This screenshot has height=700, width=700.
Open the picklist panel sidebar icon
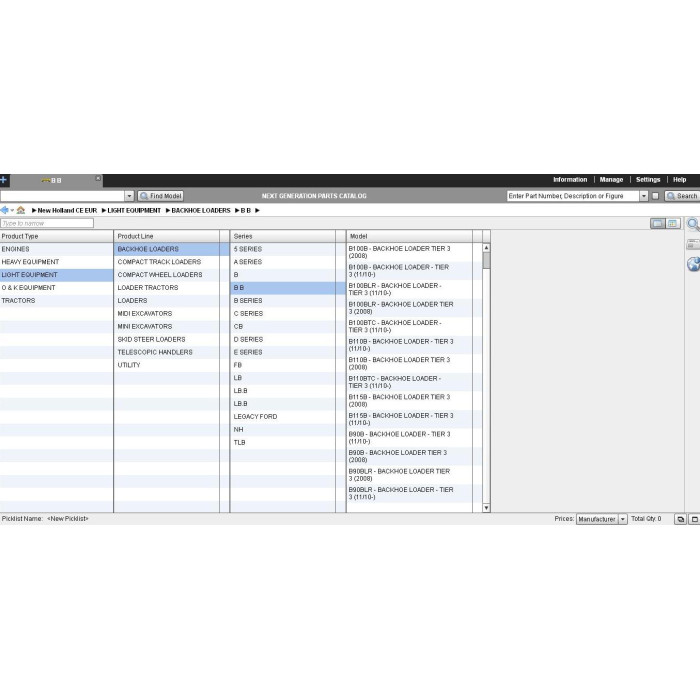693,244
